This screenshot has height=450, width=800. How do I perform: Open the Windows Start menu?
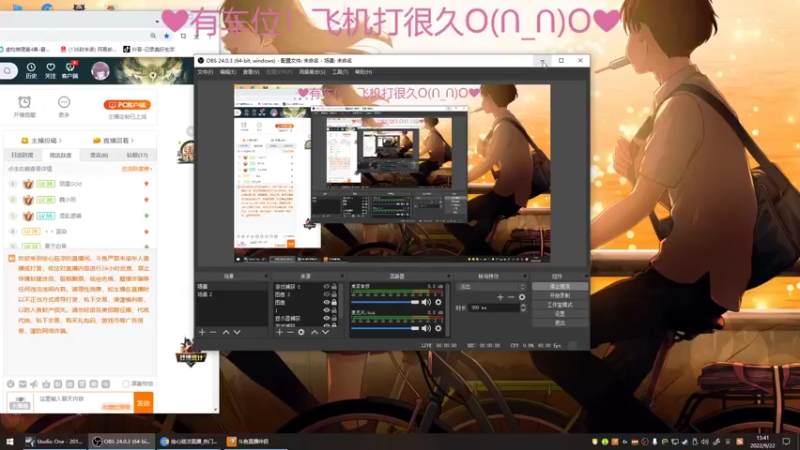click(x=10, y=441)
